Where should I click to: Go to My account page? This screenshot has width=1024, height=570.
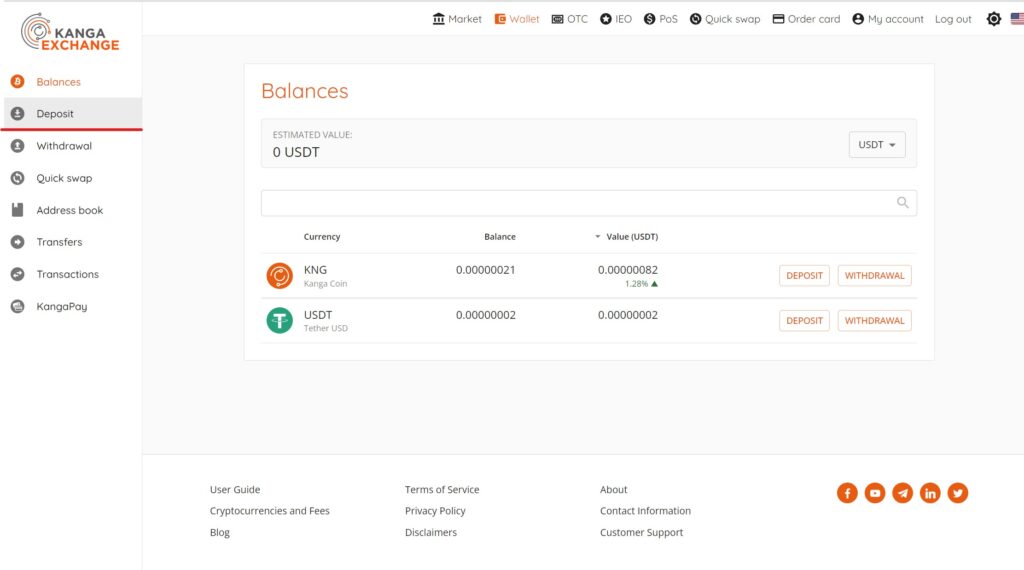tap(895, 19)
